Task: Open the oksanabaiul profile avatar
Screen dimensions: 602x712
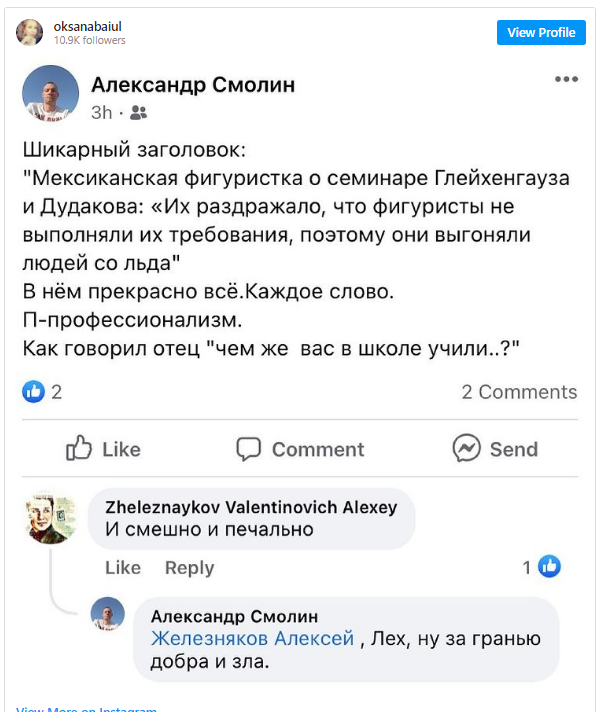Action: (x=30, y=32)
